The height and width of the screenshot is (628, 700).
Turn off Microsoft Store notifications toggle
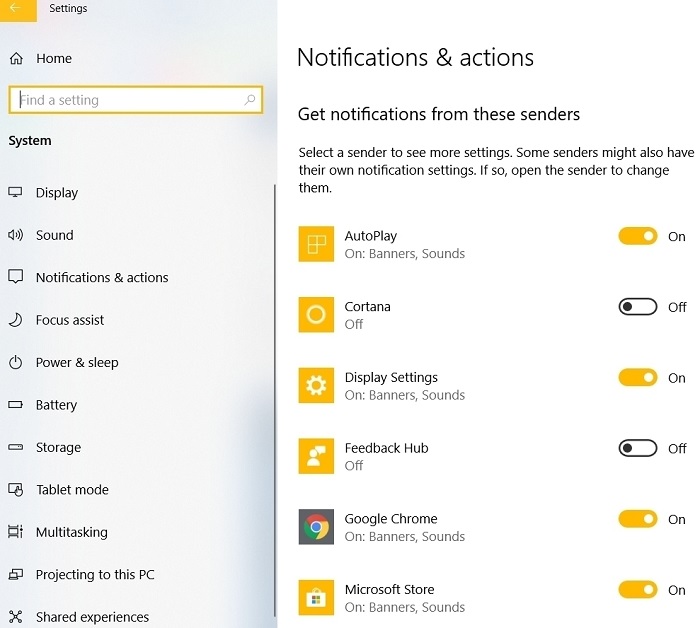point(638,590)
